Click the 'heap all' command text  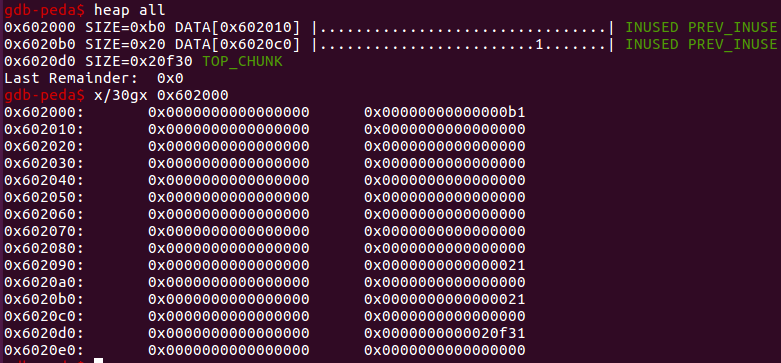[130, 9]
